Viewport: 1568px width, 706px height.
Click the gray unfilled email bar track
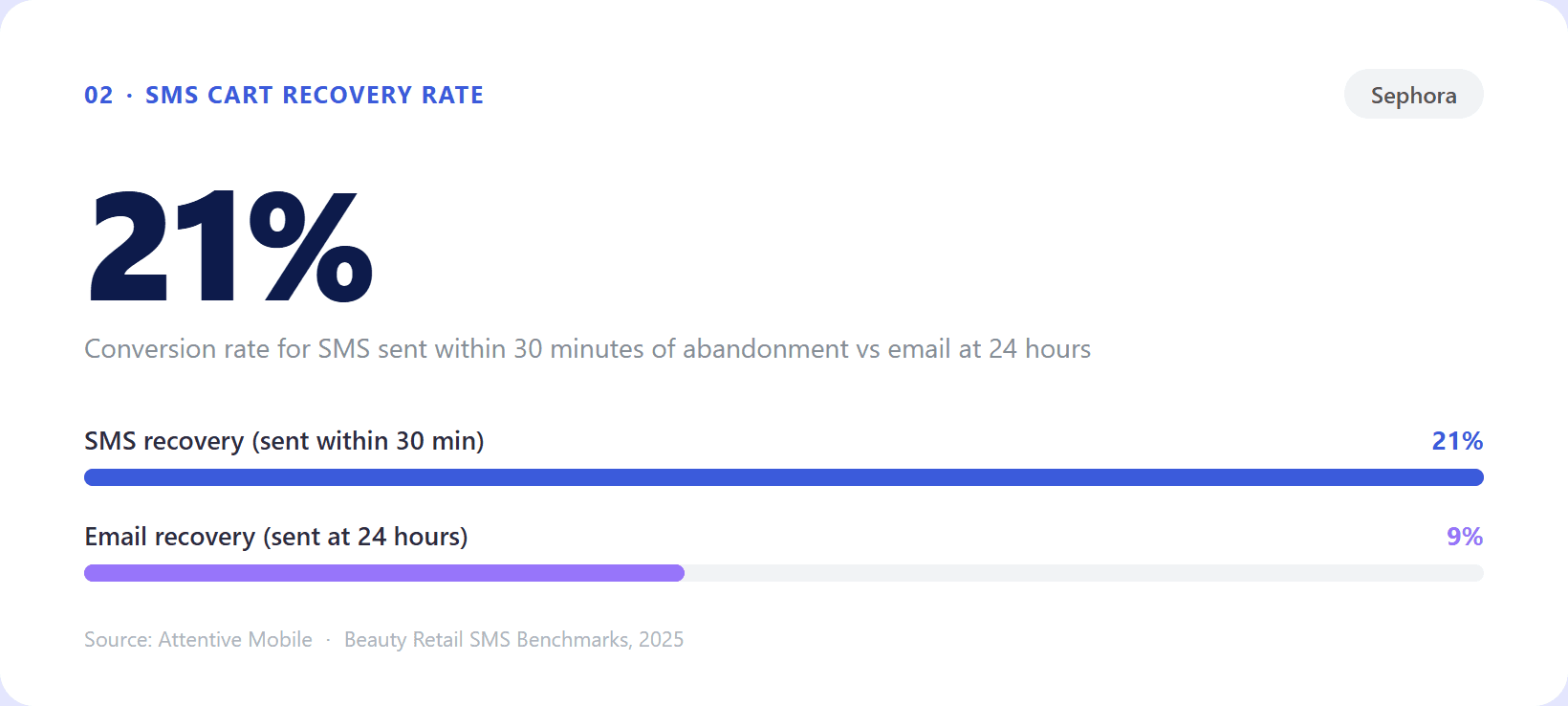click(1083, 573)
